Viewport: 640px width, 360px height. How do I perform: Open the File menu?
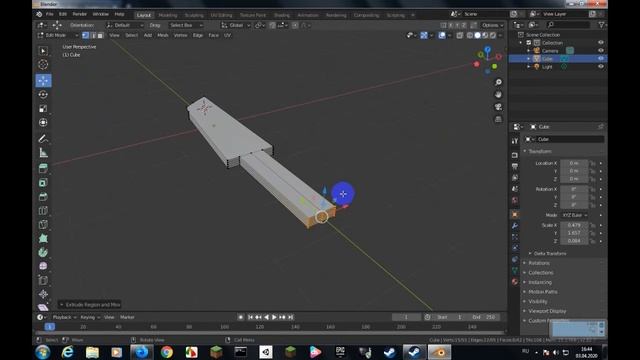[49, 14]
